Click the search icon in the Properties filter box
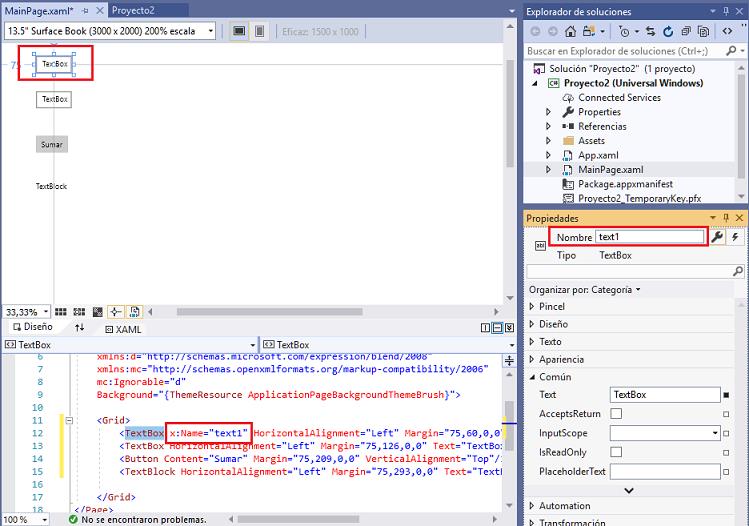 click(738, 271)
